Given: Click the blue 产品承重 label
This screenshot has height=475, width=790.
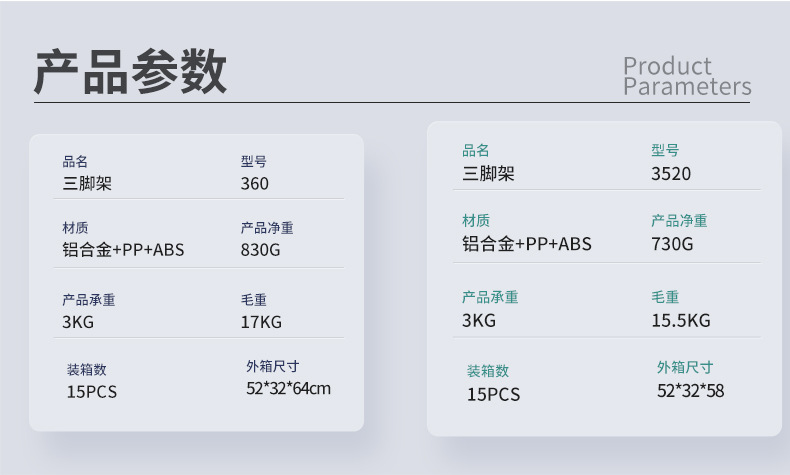Looking at the screenshot, I should tap(89, 300).
